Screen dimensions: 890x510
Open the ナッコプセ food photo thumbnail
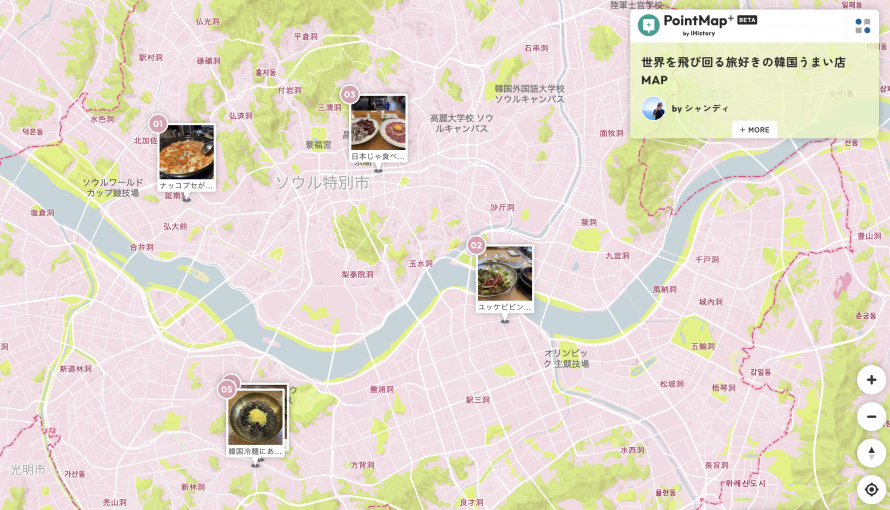(187, 152)
